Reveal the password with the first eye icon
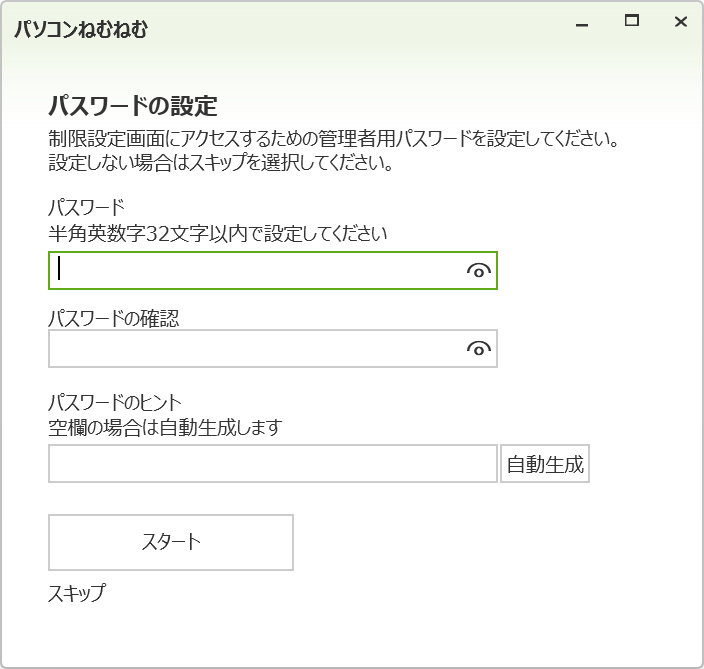The width and height of the screenshot is (704, 669). [x=479, y=271]
